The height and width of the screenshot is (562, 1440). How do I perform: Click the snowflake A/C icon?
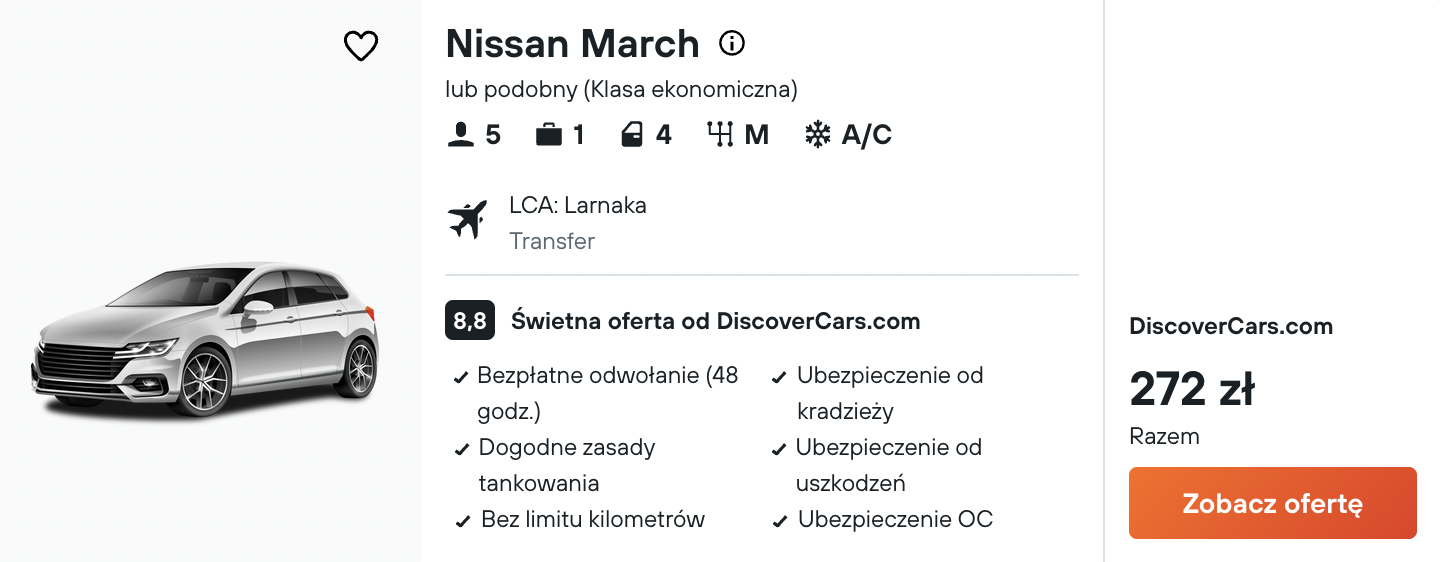point(818,134)
